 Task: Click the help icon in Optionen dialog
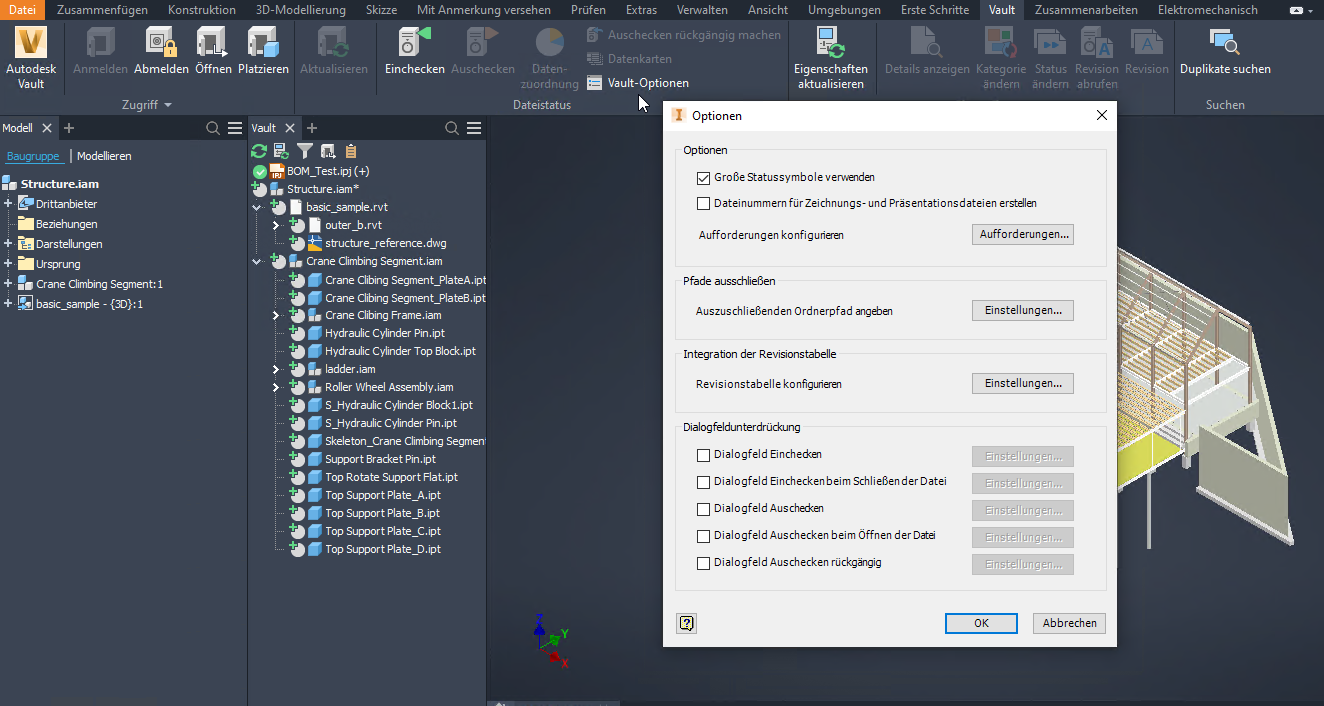pos(686,623)
